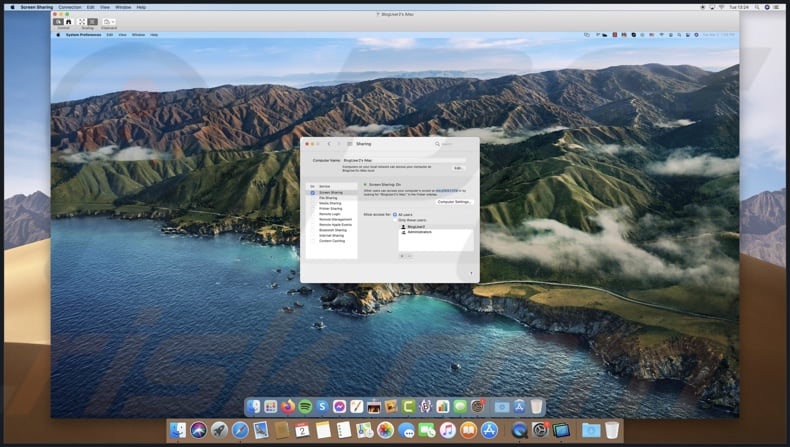Open the local Window menu
790x447 pixels.
pos(123,7)
